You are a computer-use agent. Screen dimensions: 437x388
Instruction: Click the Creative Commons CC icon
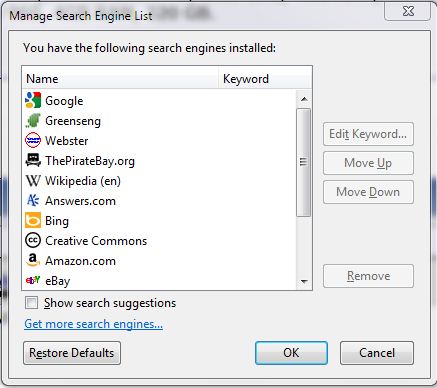pos(33,240)
